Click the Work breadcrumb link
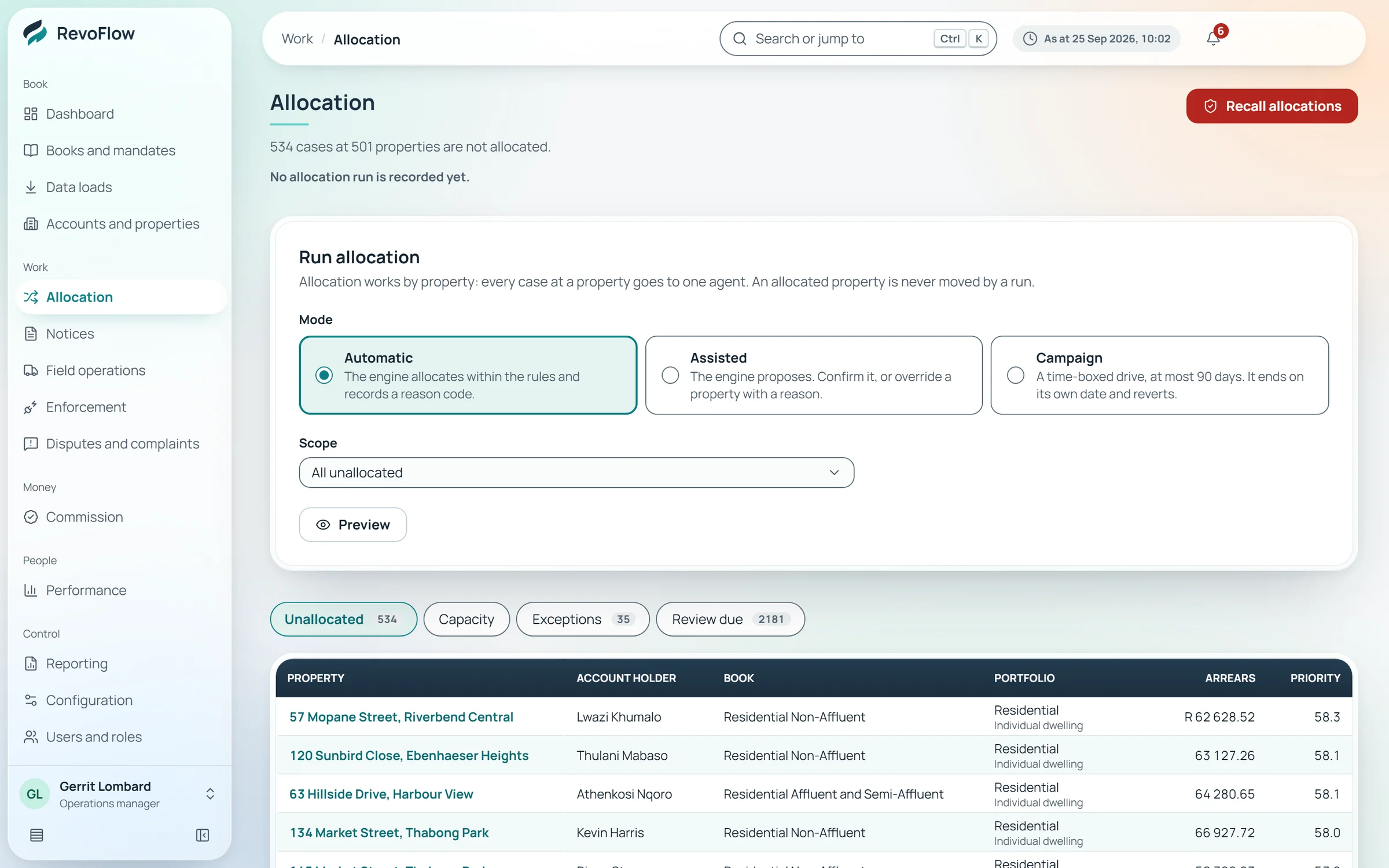Screen dimensions: 1389x868 297,39
